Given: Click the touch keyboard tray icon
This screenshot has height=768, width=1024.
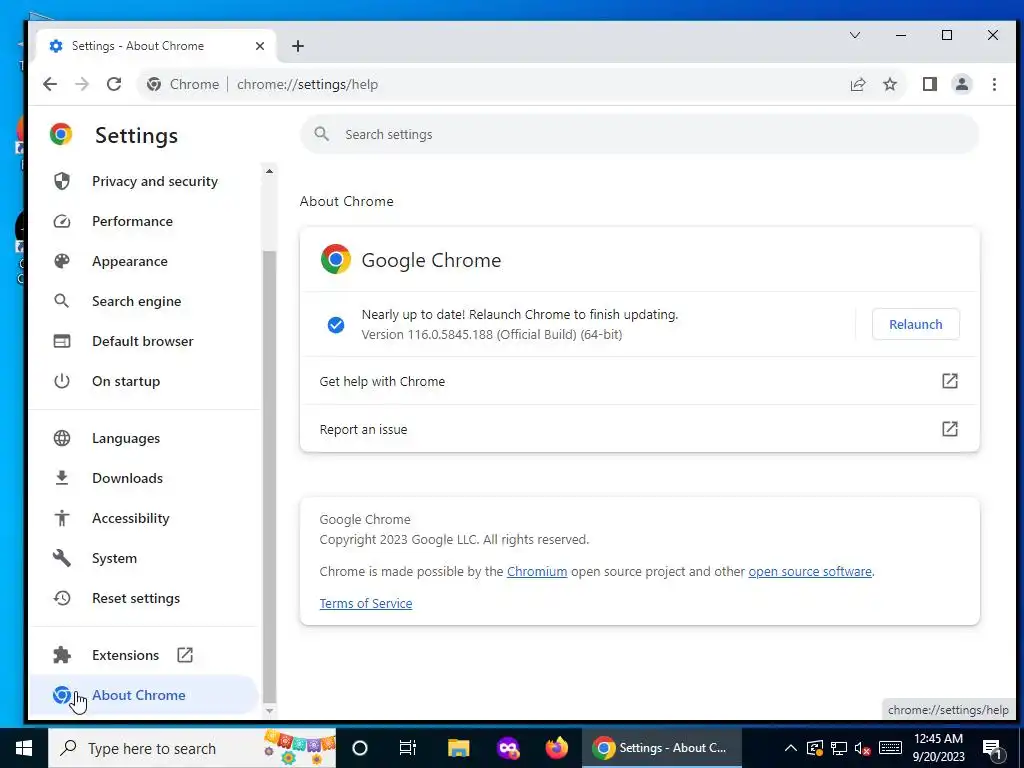Looking at the screenshot, I should pos(890,748).
